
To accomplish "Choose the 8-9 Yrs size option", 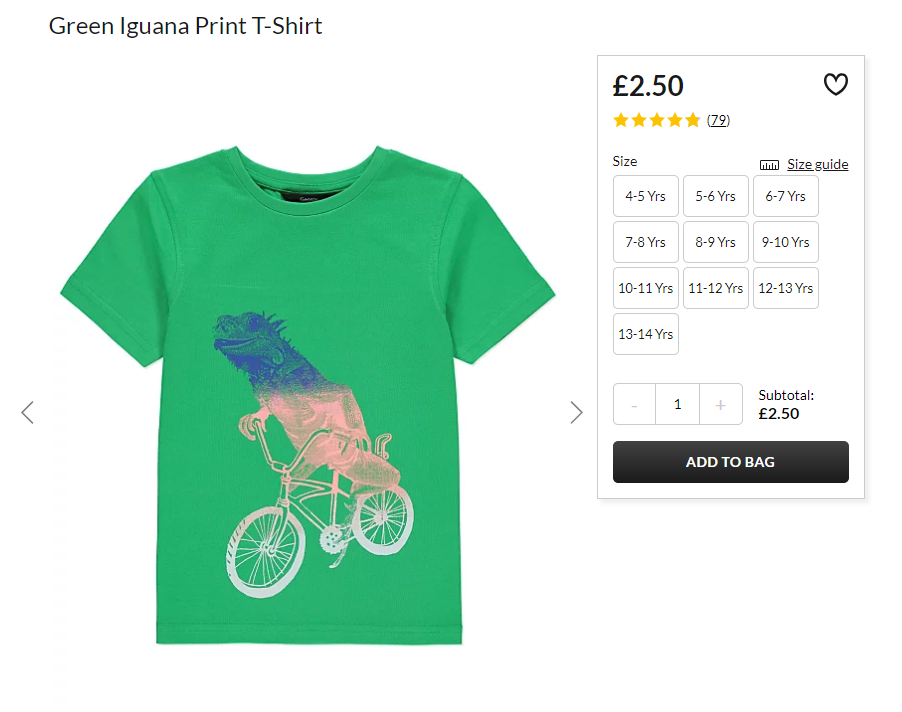I will click(716, 242).
